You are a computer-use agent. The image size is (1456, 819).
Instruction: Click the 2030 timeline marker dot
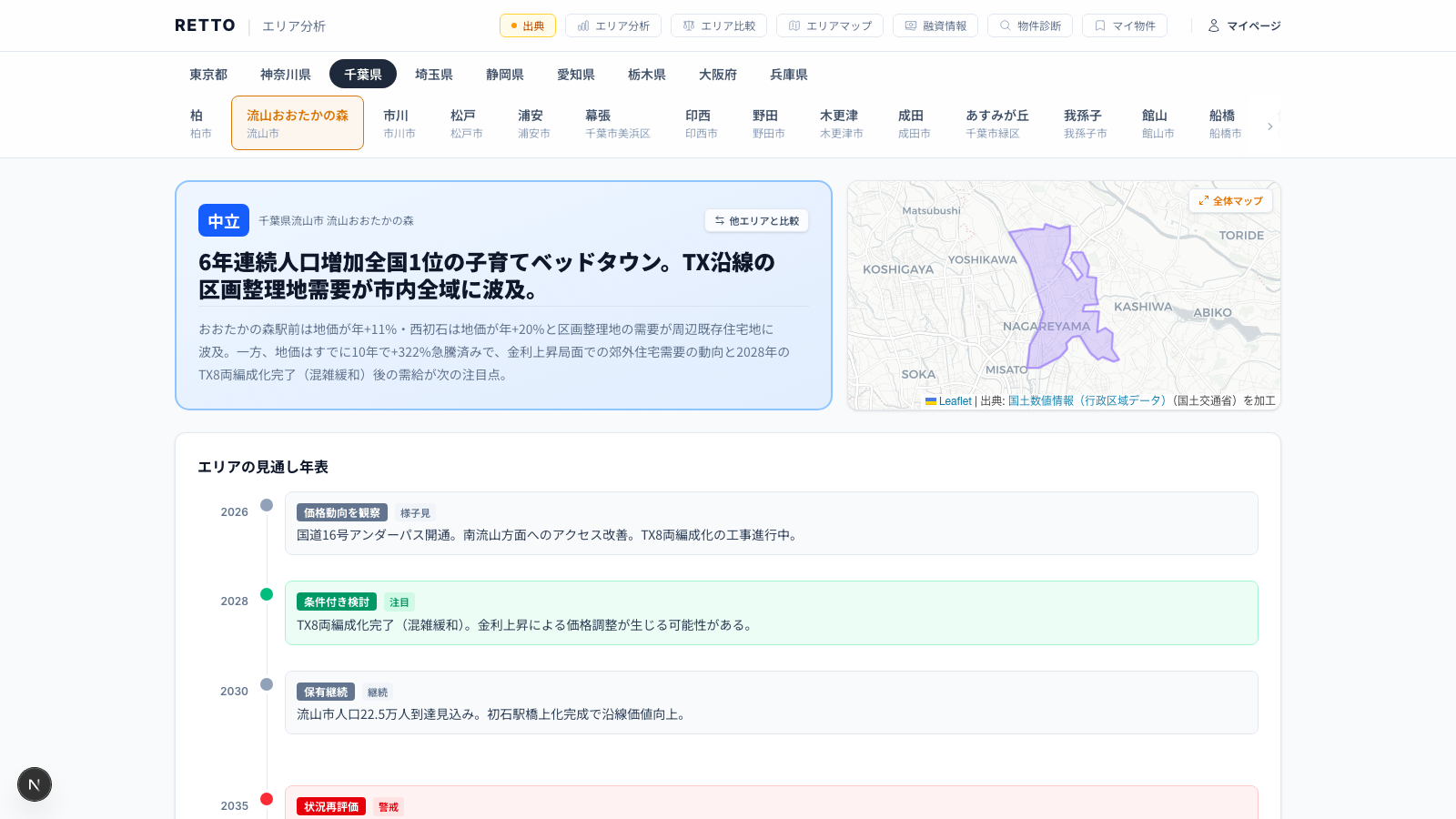coord(267,684)
